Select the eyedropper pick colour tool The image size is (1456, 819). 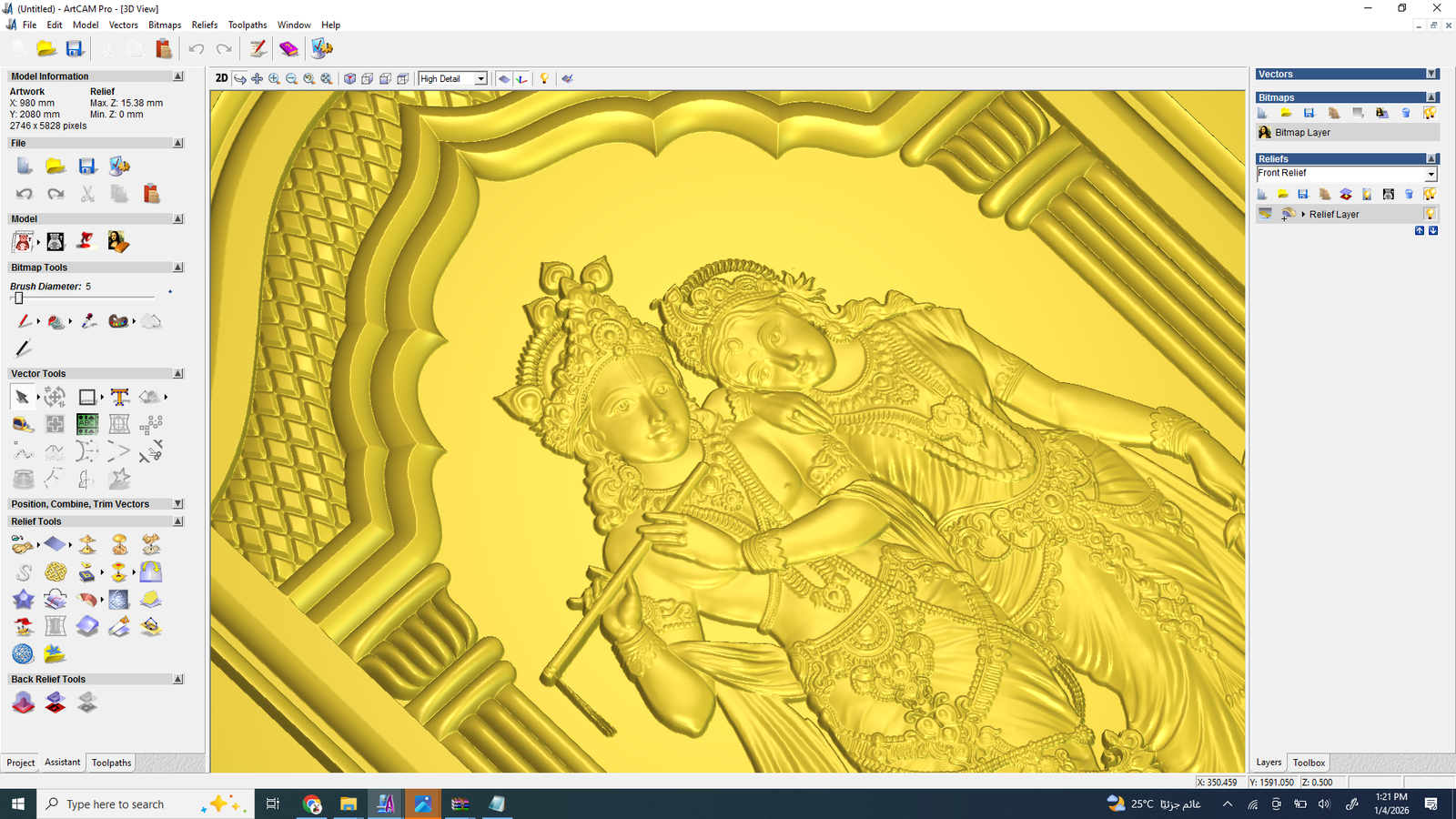point(88,321)
